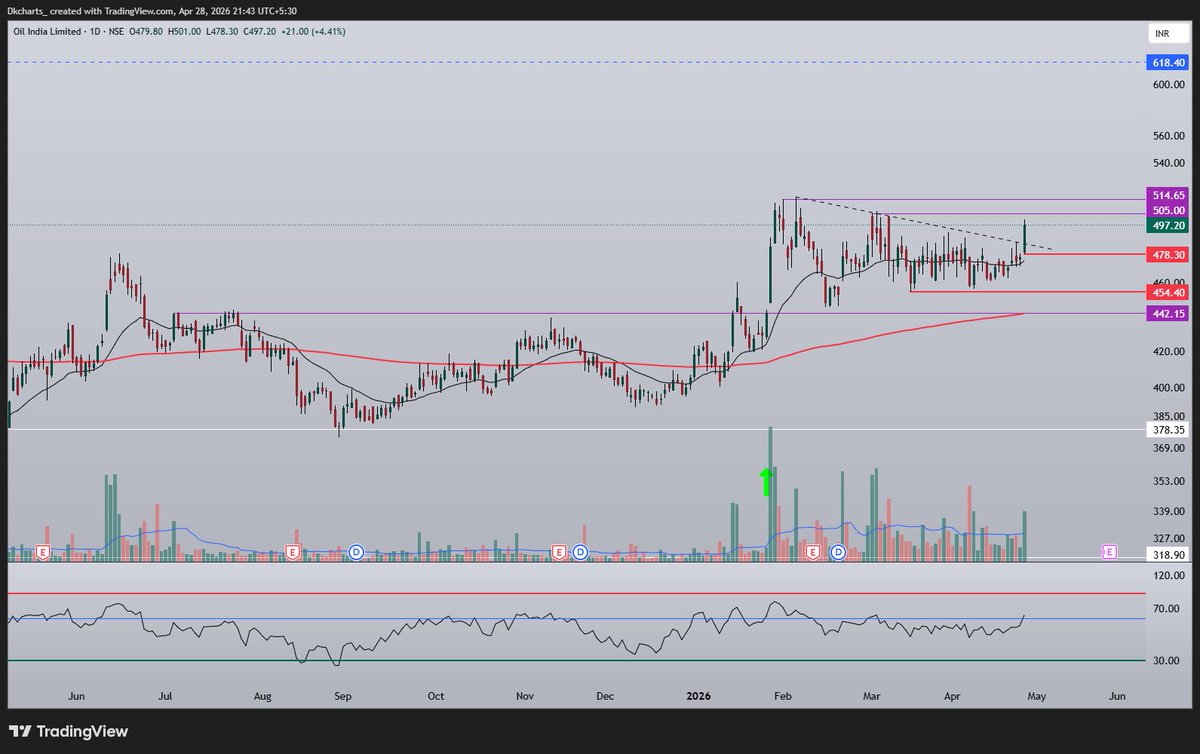Select the 442.15 purple price label

tap(1168, 314)
